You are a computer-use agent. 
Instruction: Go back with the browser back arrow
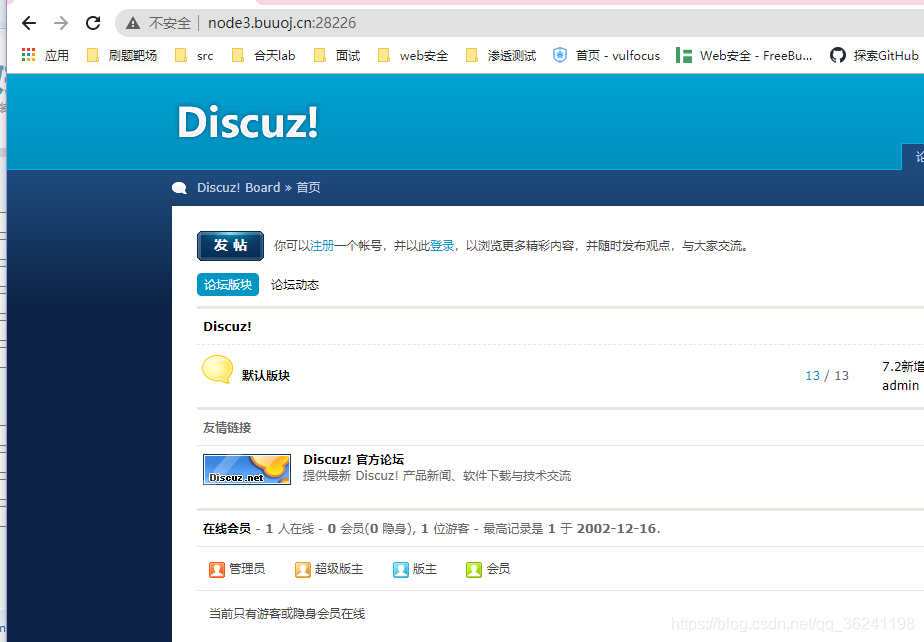29,23
